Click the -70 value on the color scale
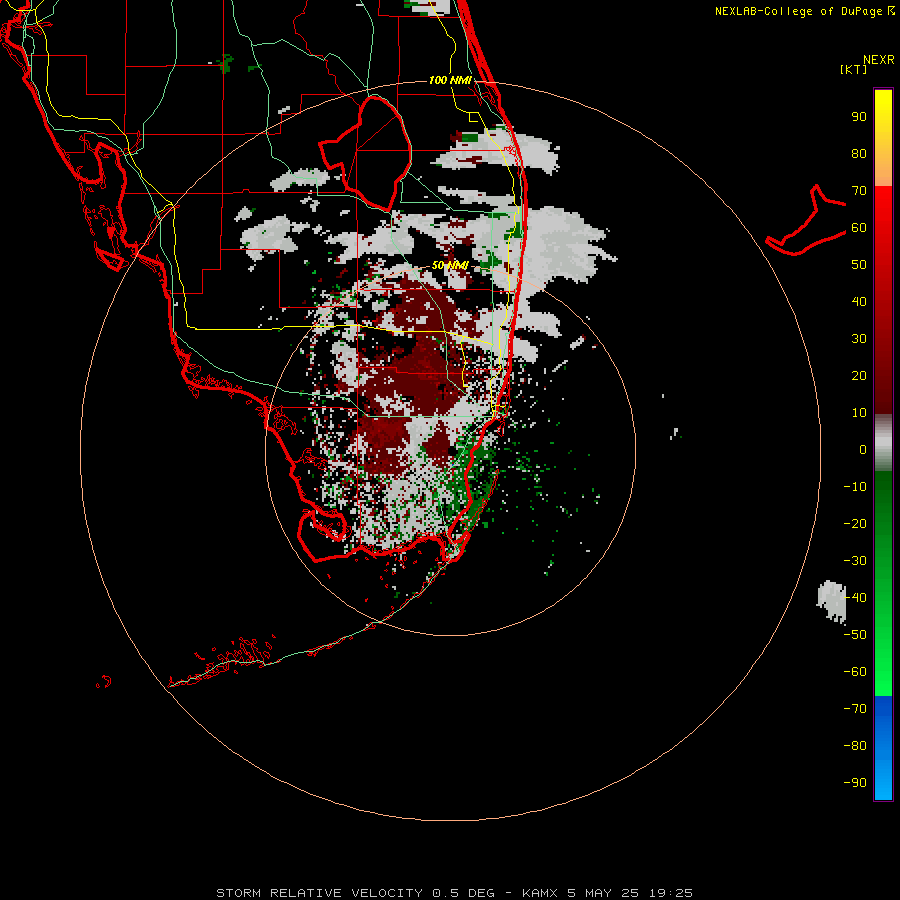 (855, 709)
